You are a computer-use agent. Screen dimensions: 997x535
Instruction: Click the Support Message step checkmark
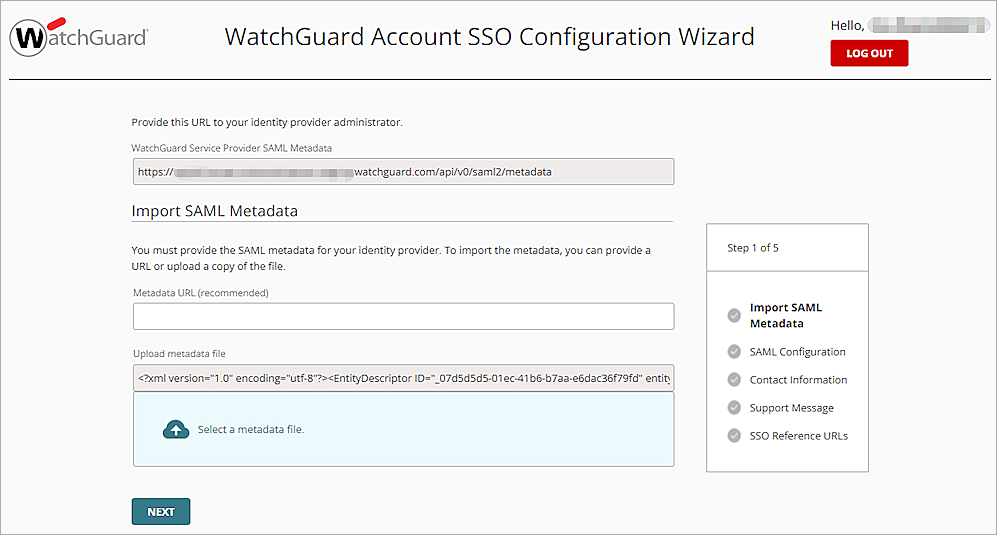click(735, 408)
